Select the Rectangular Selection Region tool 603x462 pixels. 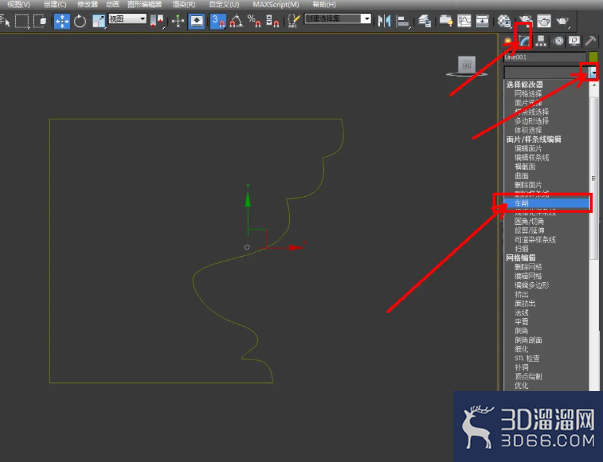[22, 21]
